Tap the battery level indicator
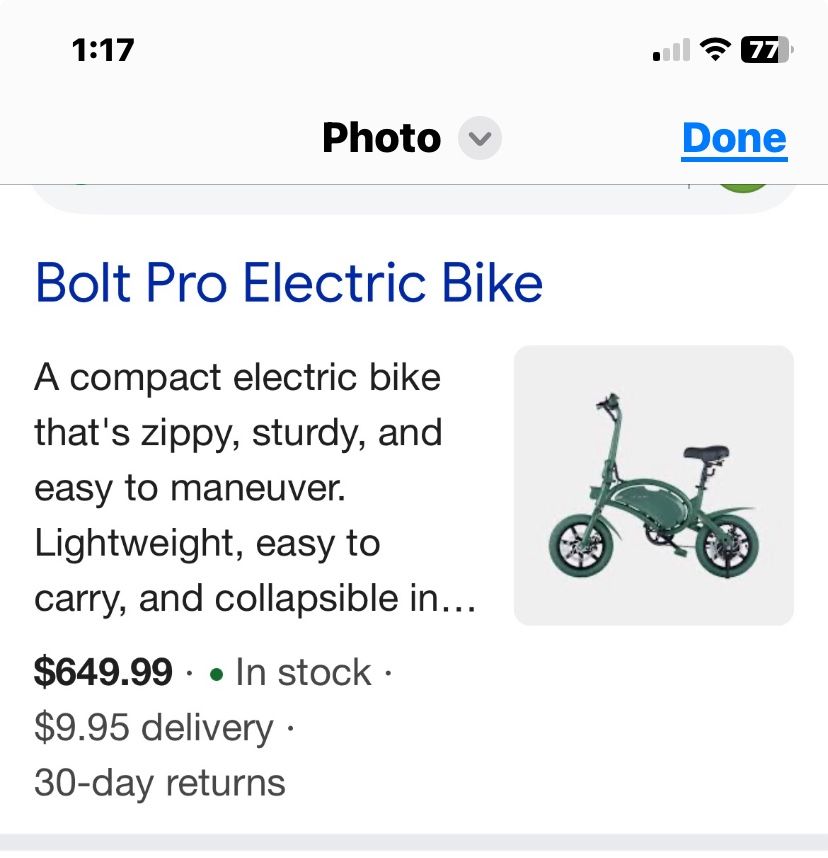Screen dimensions: 828x858 click(x=766, y=49)
